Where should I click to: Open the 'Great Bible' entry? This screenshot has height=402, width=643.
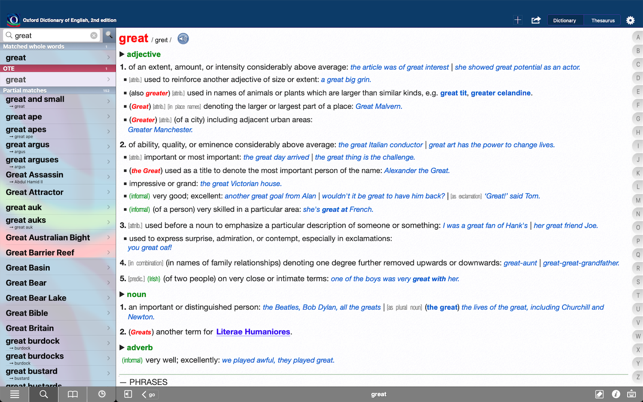(x=58, y=313)
